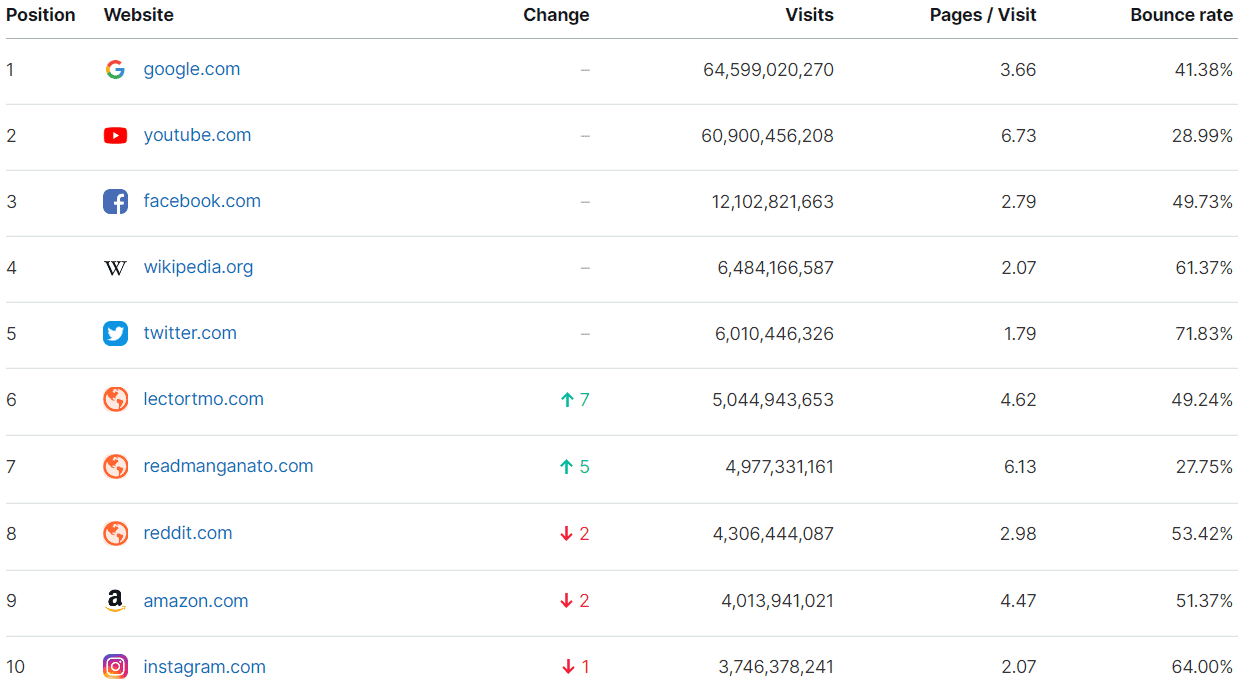The image size is (1238, 686).
Task: Click the red down 1 change indicator
Action: pyautogui.click(x=575, y=667)
